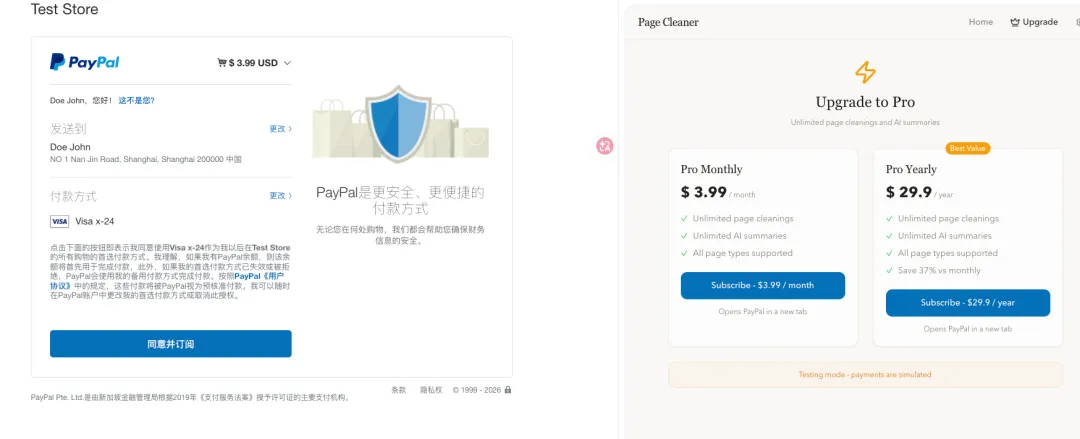The image size is (1080, 439).
Task: Open 更改 link for payment method
Action: coord(279,196)
